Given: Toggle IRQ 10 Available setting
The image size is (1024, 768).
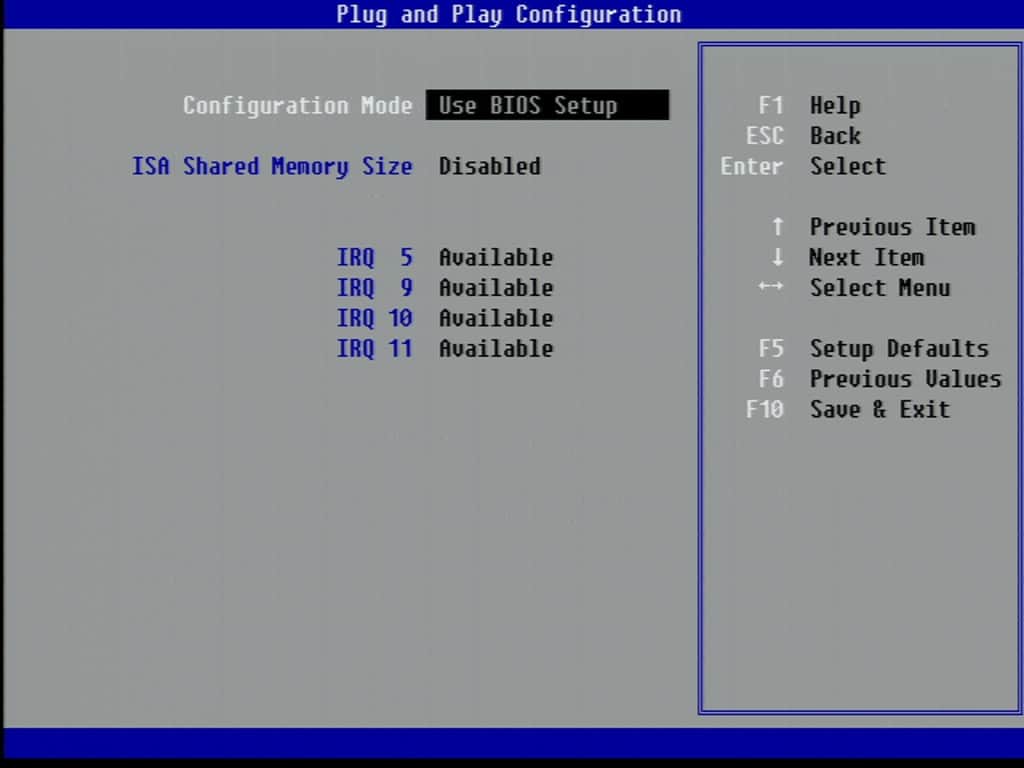Looking at the screenshot, I should (496, 318).
